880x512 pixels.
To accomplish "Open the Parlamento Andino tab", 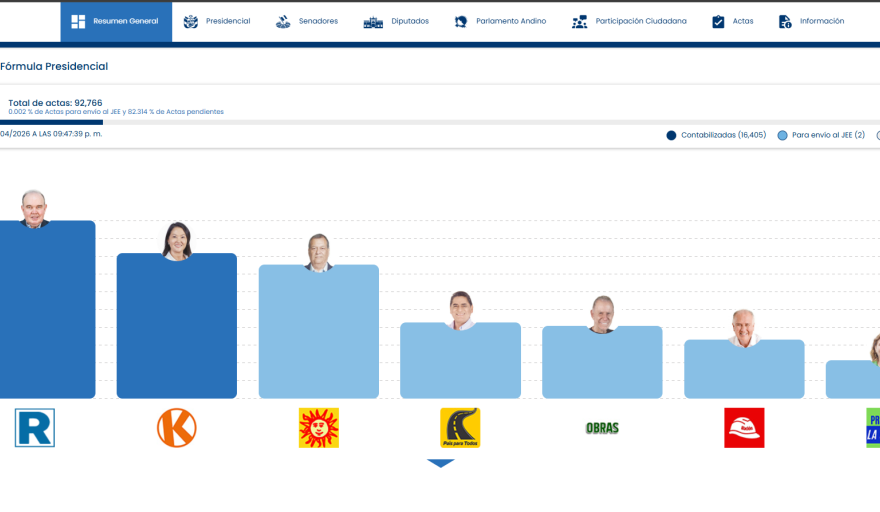I will [x=500, y=21].
